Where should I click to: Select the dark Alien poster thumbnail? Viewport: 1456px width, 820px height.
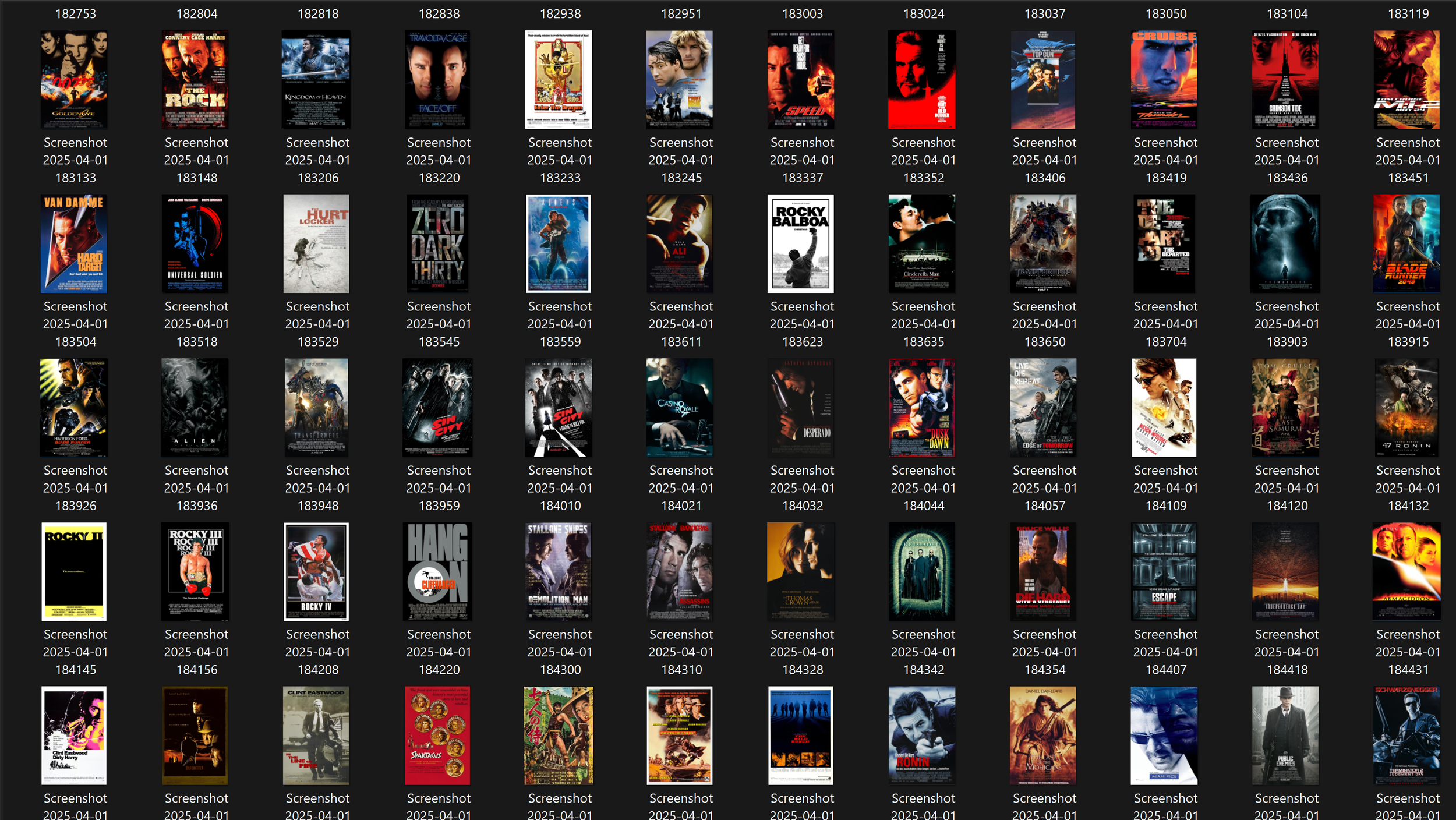195,408
